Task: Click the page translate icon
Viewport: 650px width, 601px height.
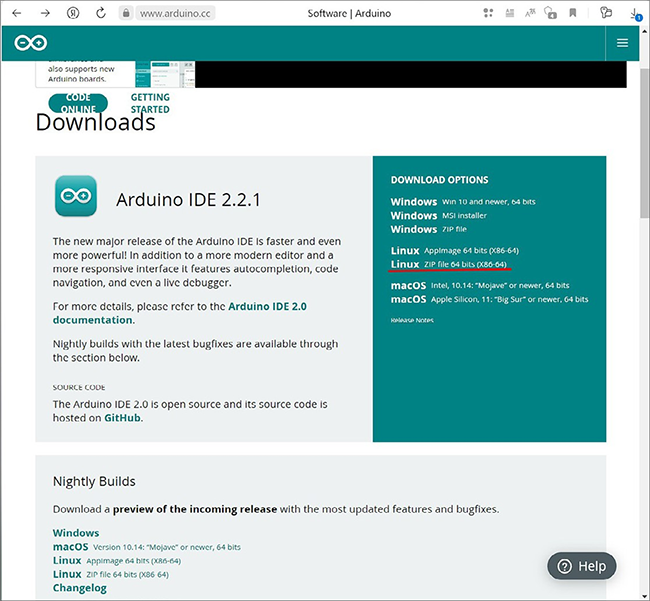Action: pyautogui.click(x=530, y=13)
